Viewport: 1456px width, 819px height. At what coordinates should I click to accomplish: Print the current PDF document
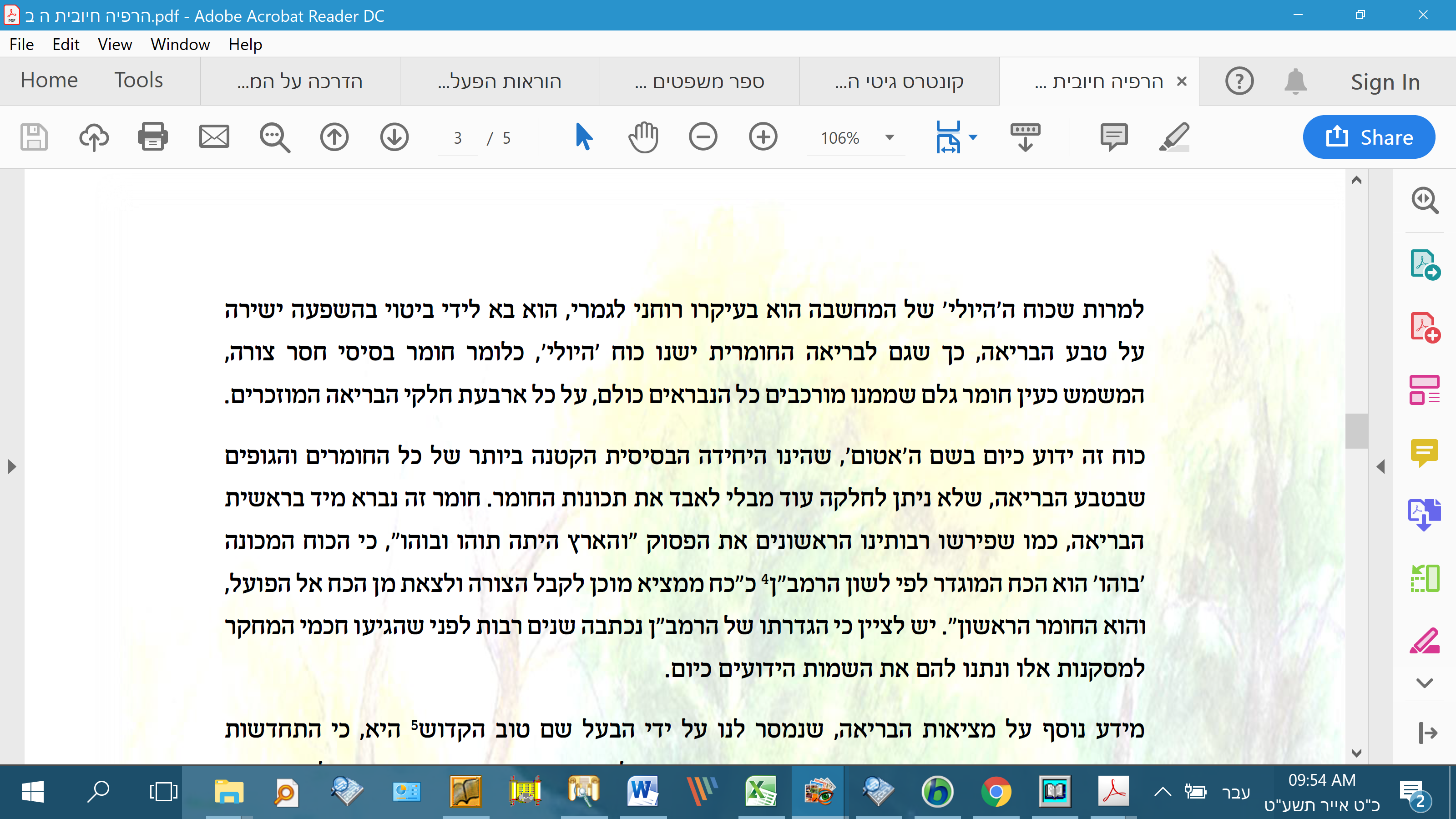click(152, 137)
